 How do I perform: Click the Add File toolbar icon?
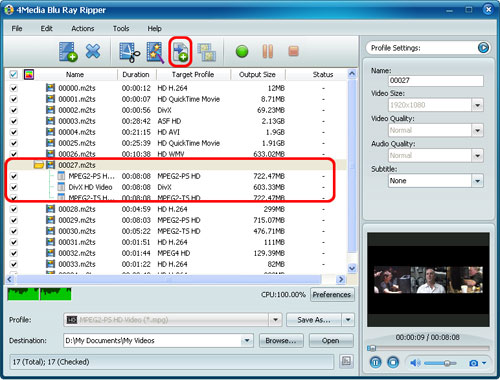pyautogui.click(x=68, y=52)
